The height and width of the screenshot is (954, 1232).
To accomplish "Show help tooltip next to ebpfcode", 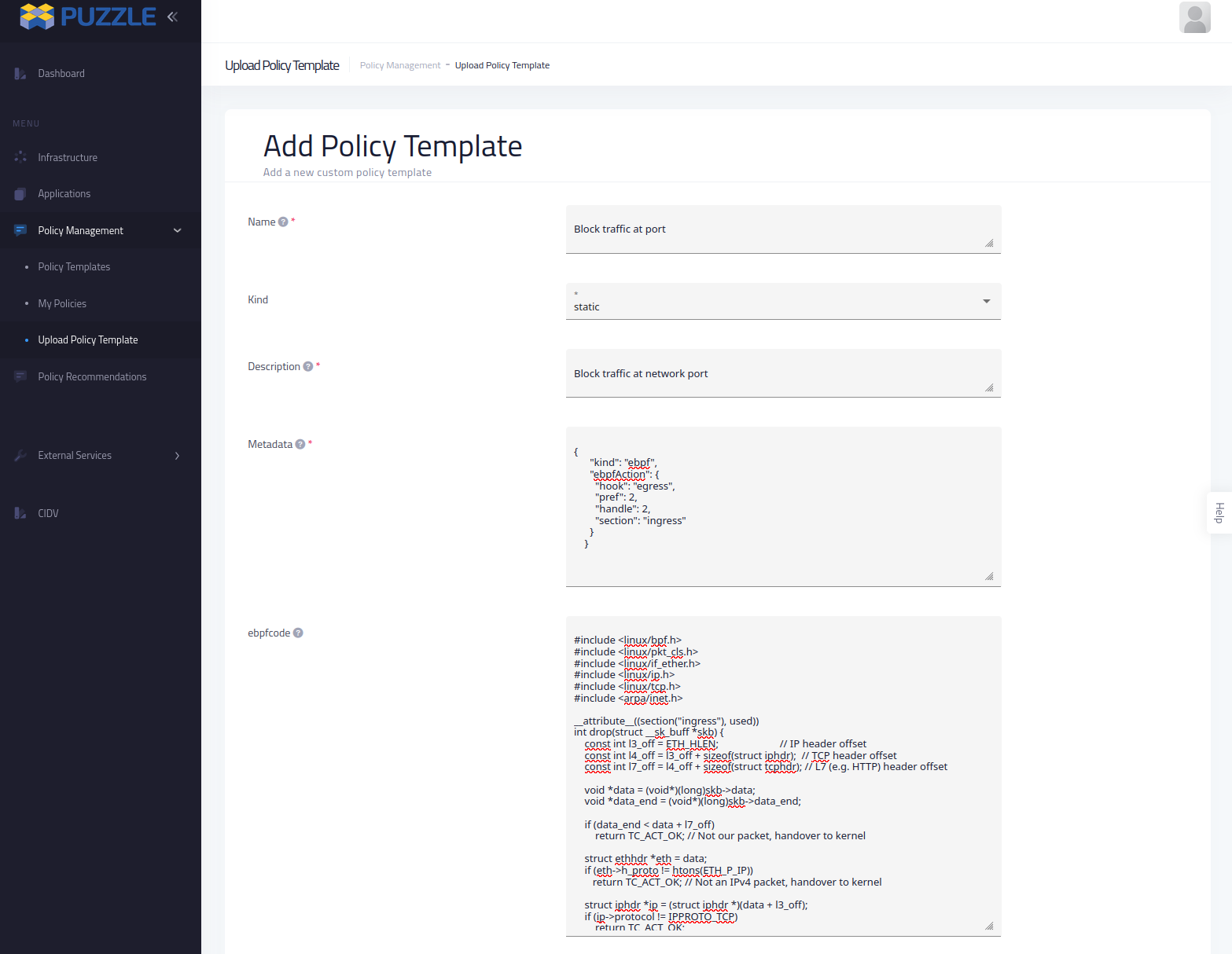I will click(x=298, y=633).
